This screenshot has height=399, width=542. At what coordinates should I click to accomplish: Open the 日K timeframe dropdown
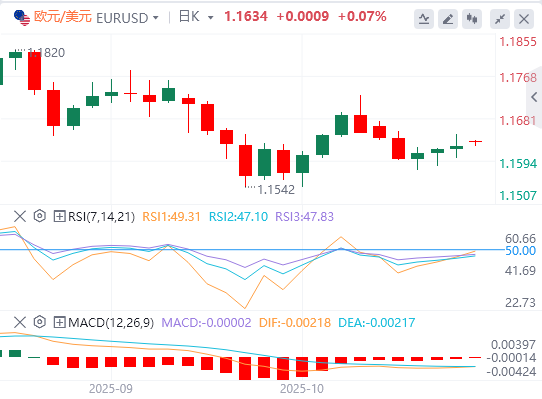click(211, 17)
